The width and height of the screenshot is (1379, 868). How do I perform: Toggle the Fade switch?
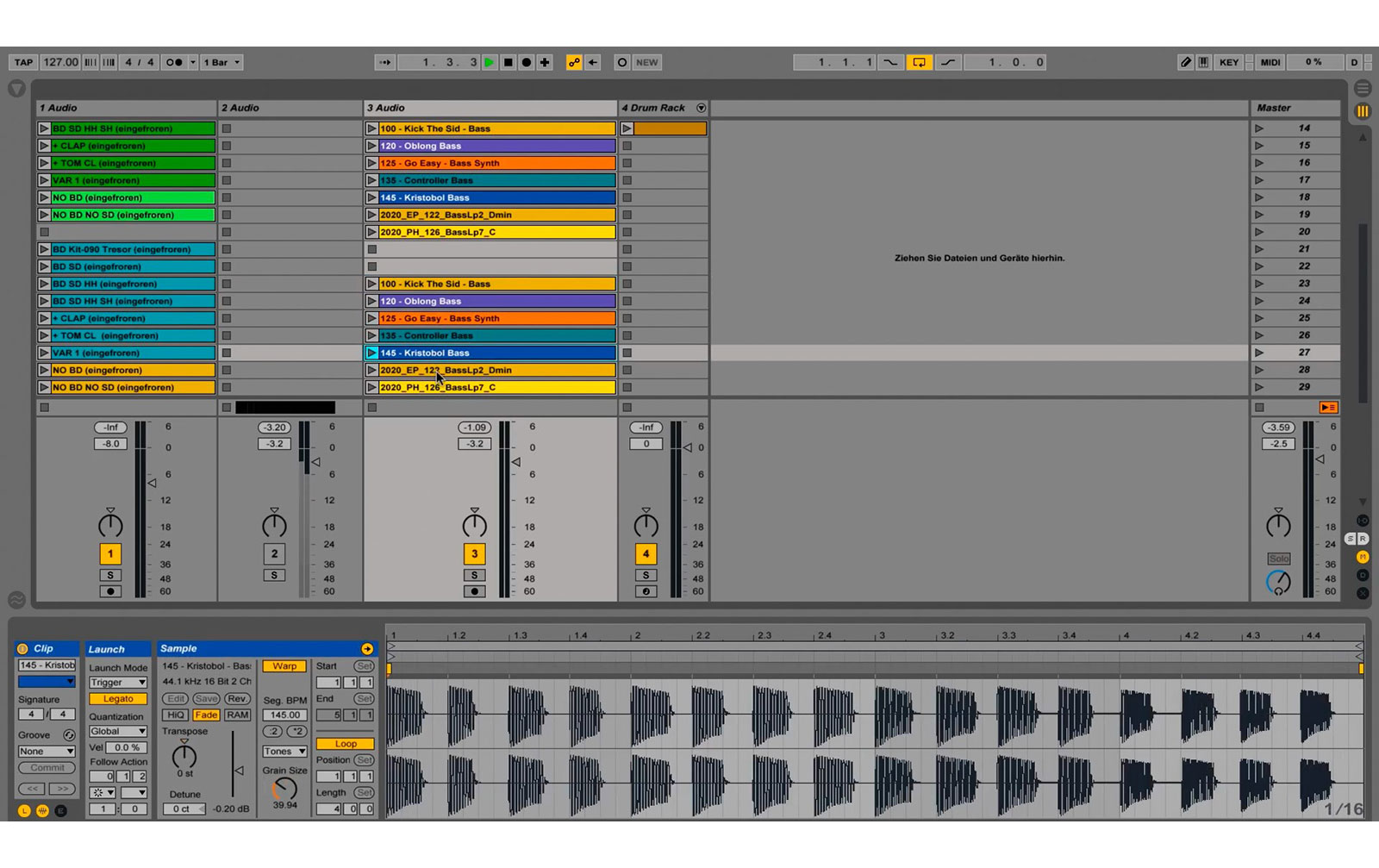click(206, 715)
